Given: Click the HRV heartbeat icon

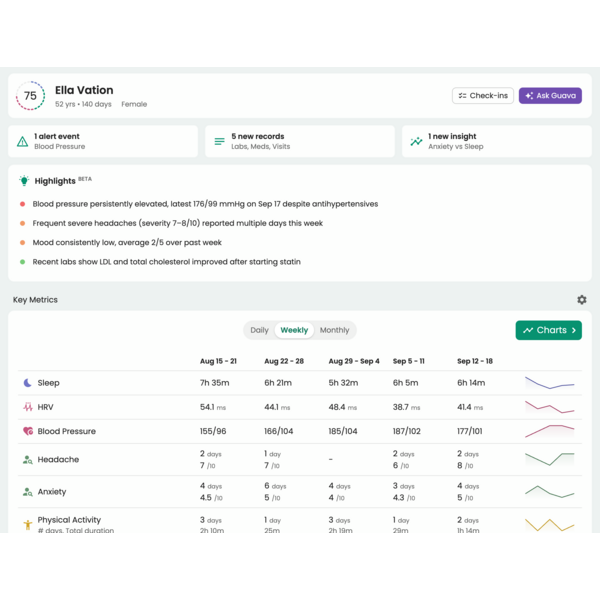Looking at the screenshot, I should 28,407.
